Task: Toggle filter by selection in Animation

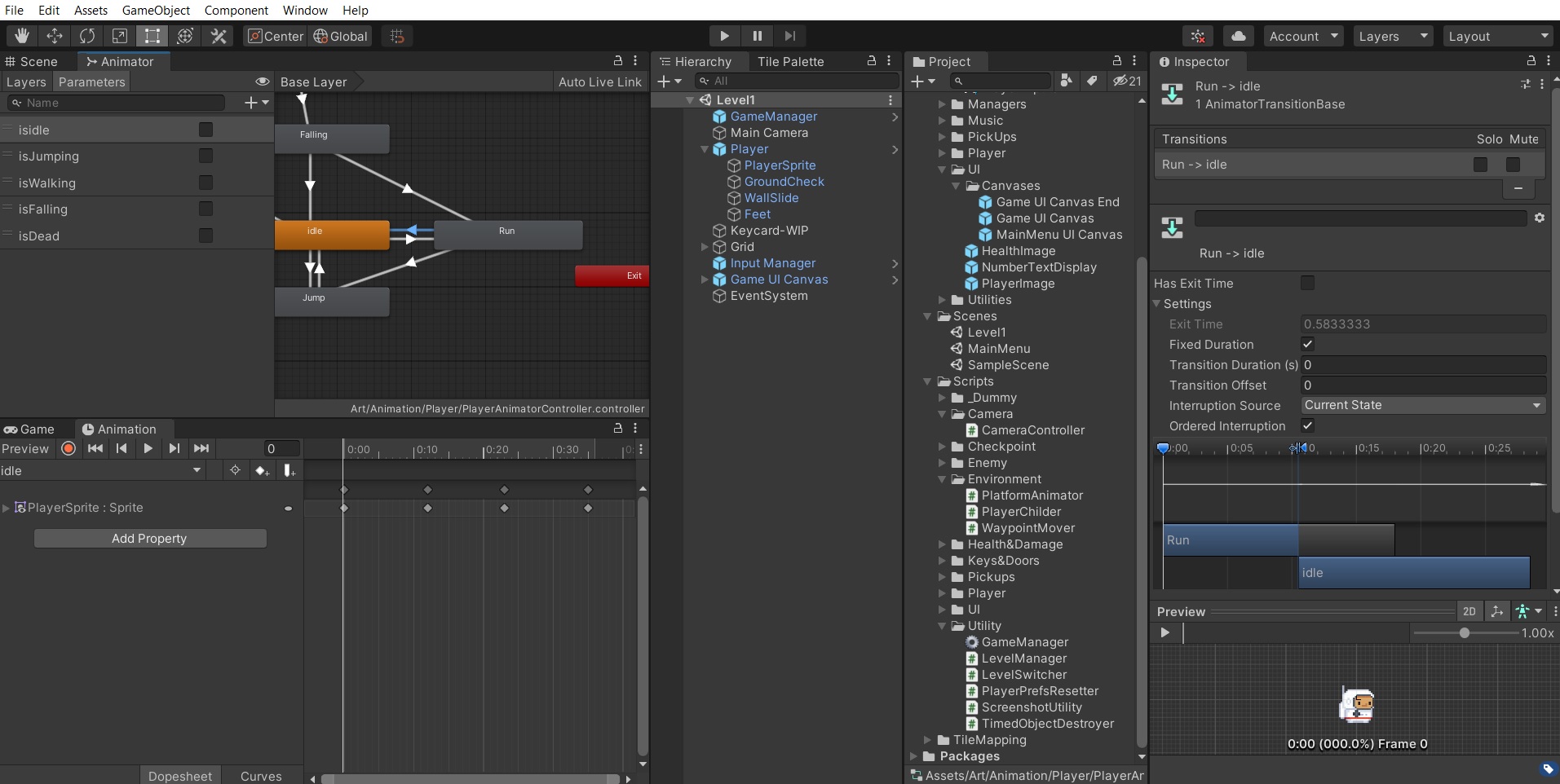Action: point(235,470)
